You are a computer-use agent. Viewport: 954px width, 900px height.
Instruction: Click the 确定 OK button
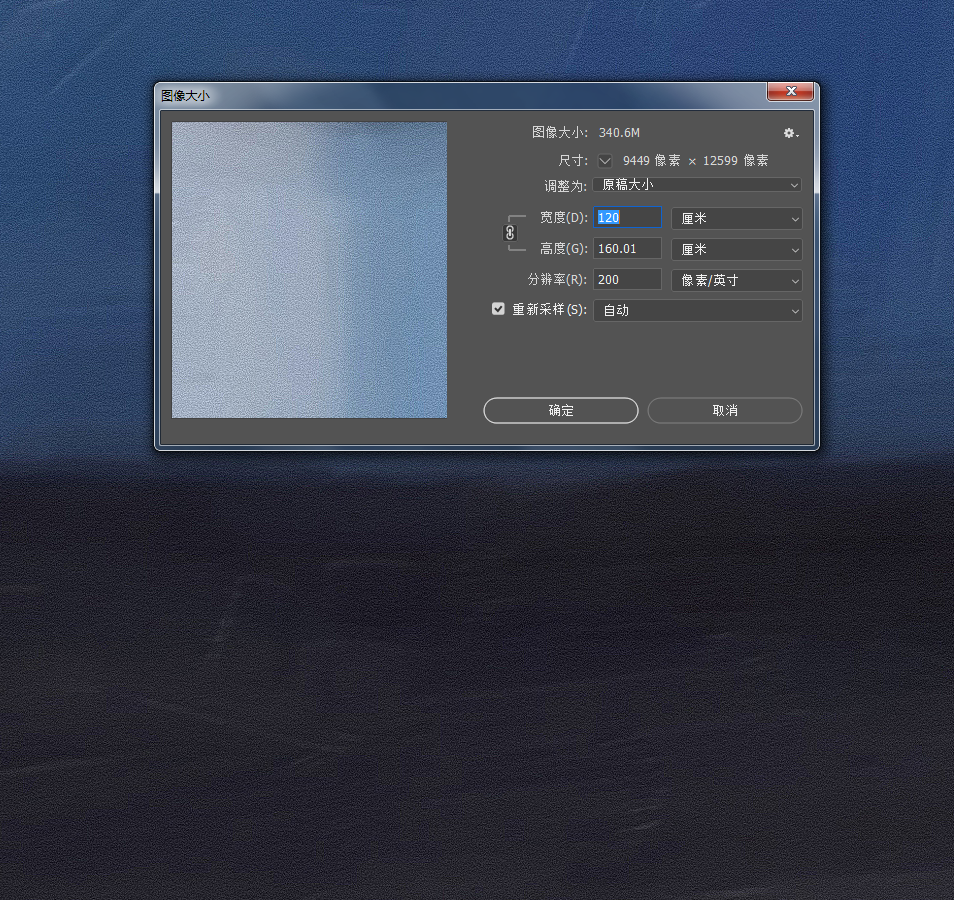tap(561, 410)
